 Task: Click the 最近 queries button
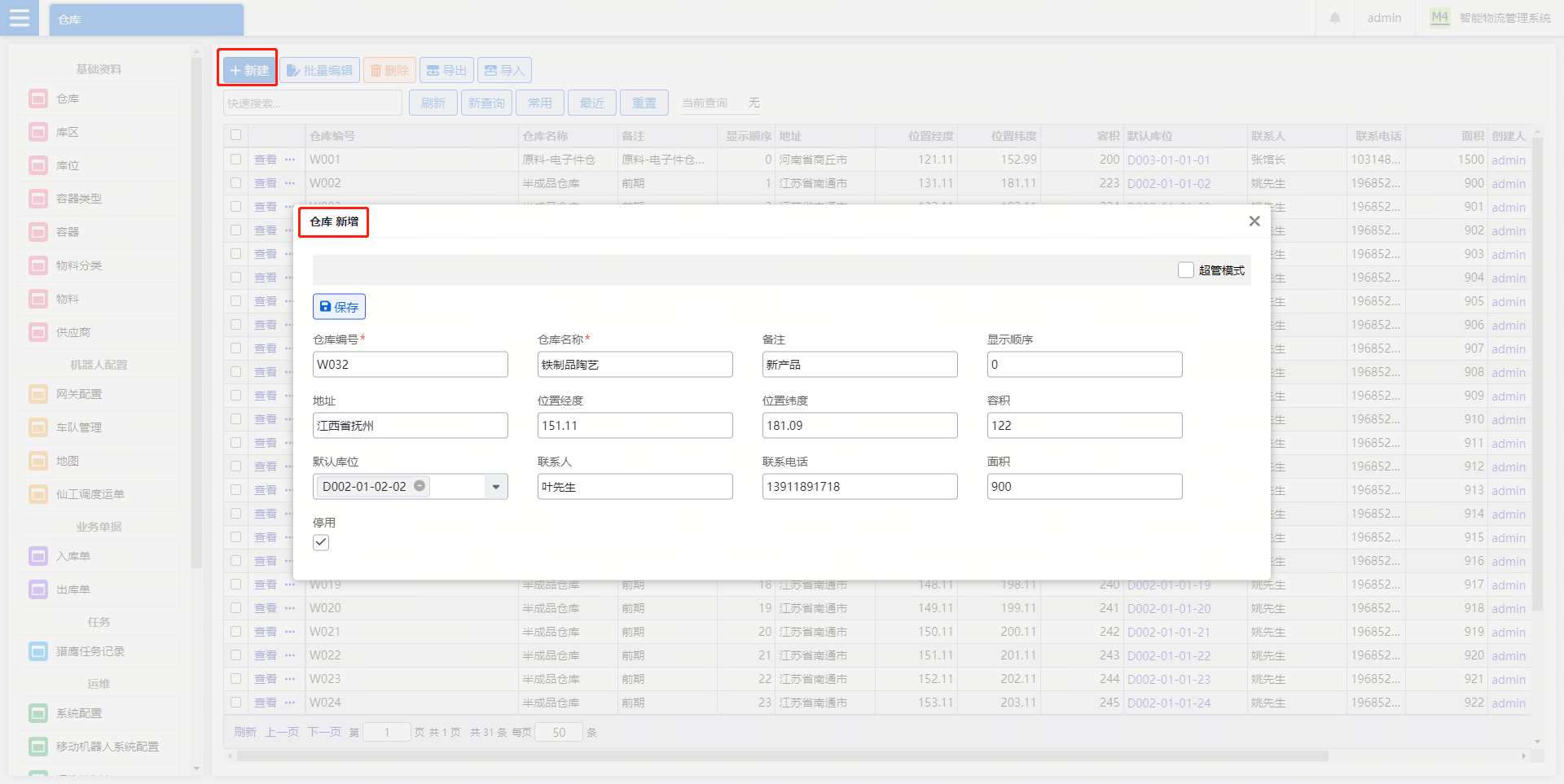[x=591, y=103]
